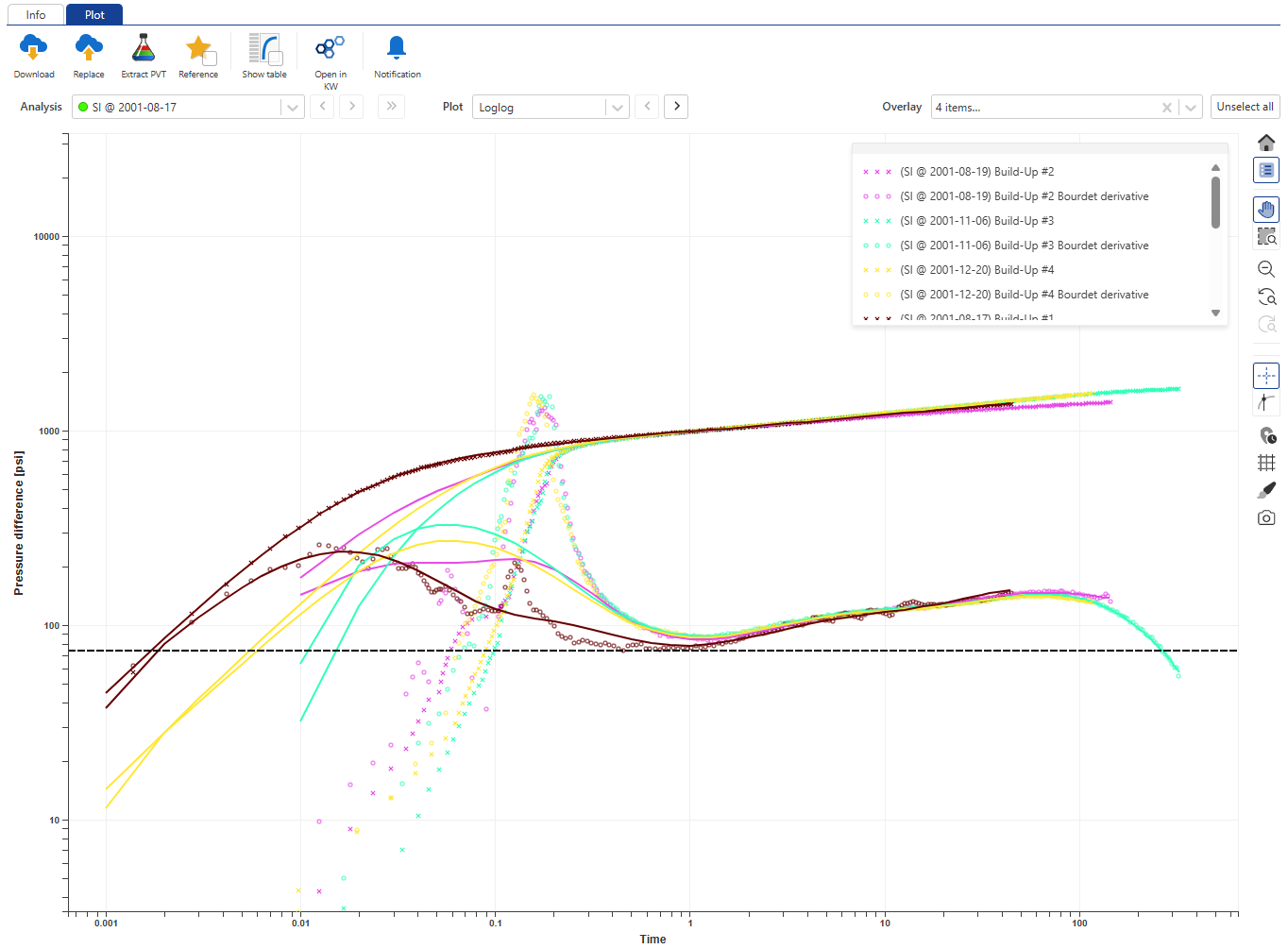Viewport: 1288px width, 949px height.
Task: Click the Unselect all button
Action: (x=1245, y=107)
